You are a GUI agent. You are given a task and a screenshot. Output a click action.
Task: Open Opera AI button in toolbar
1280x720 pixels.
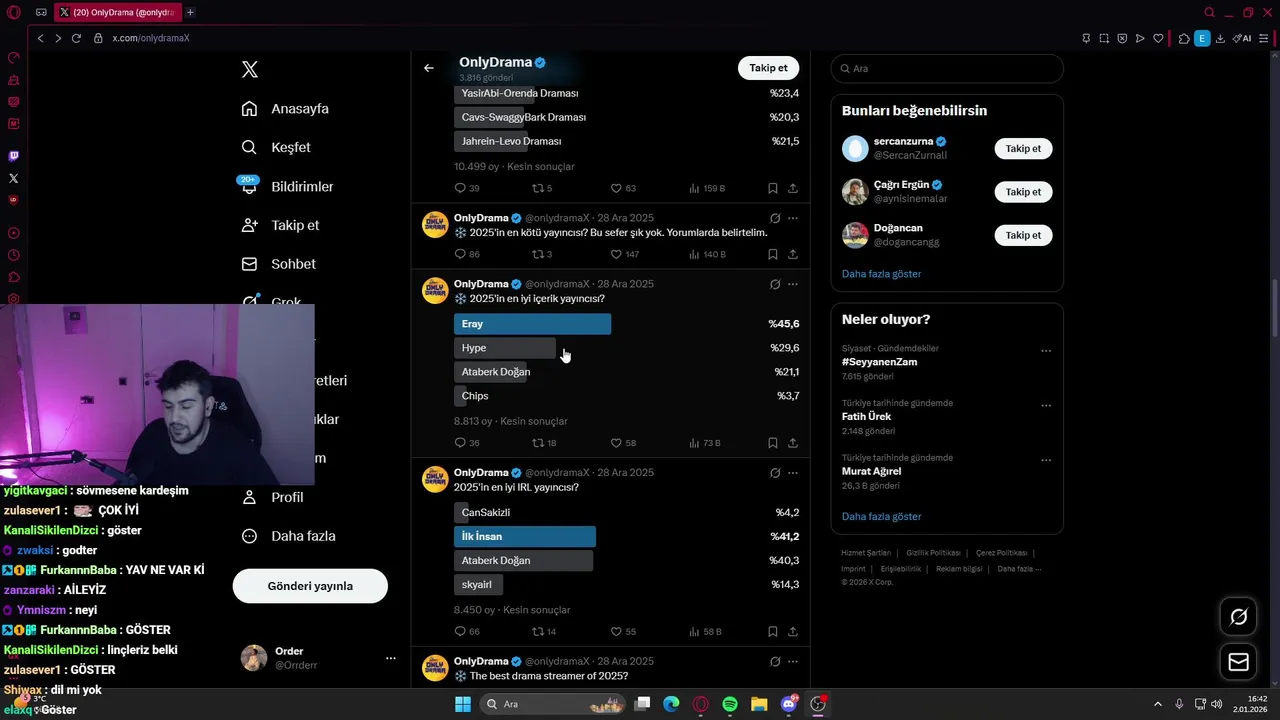pos(1242,38)
